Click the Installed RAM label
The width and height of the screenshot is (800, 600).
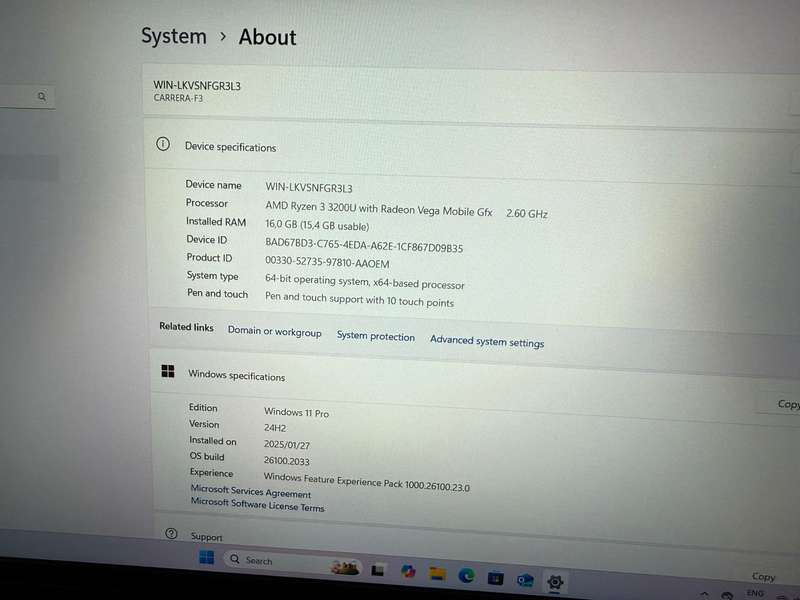click(216, 221)
